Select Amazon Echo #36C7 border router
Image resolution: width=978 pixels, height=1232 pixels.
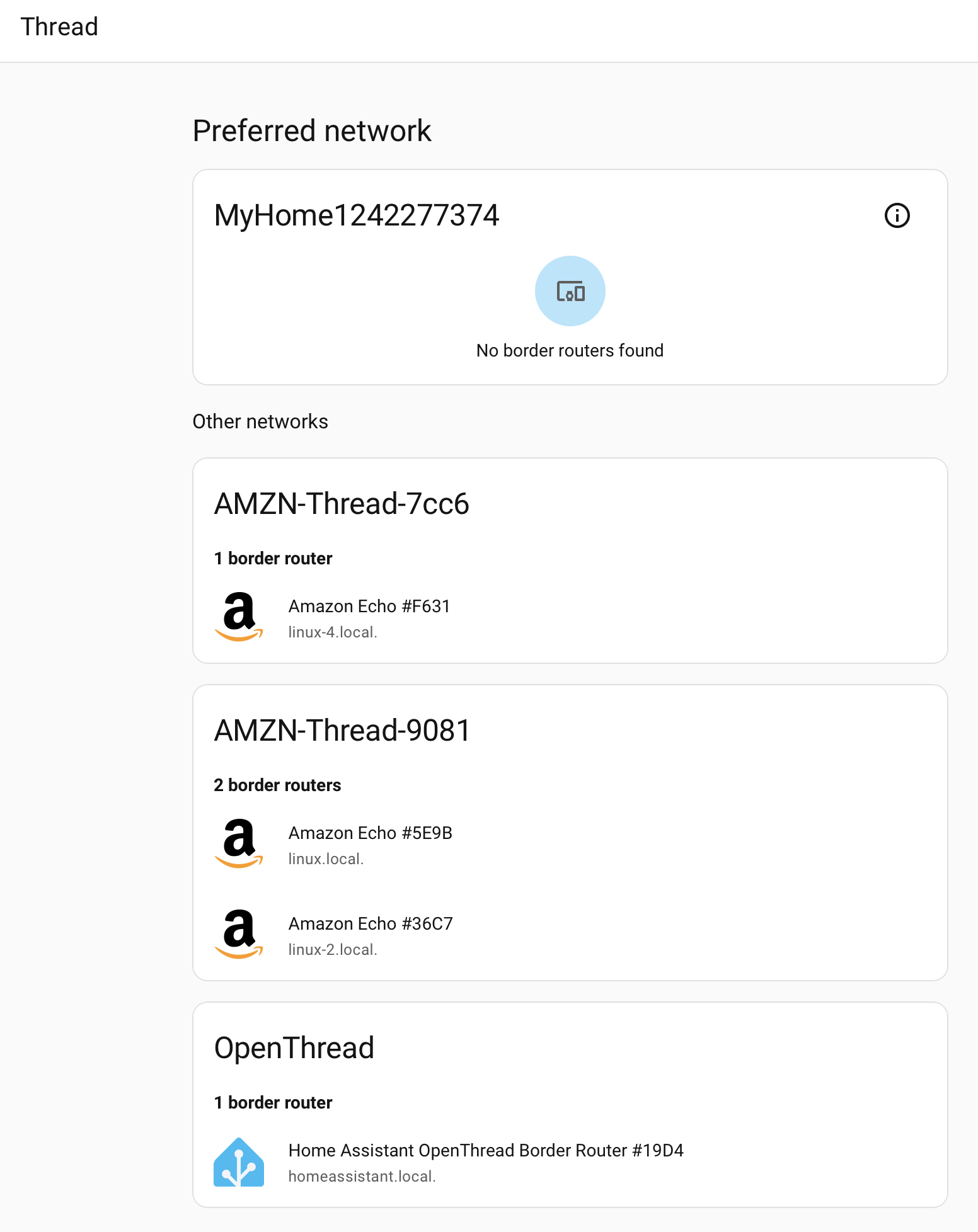371,923
